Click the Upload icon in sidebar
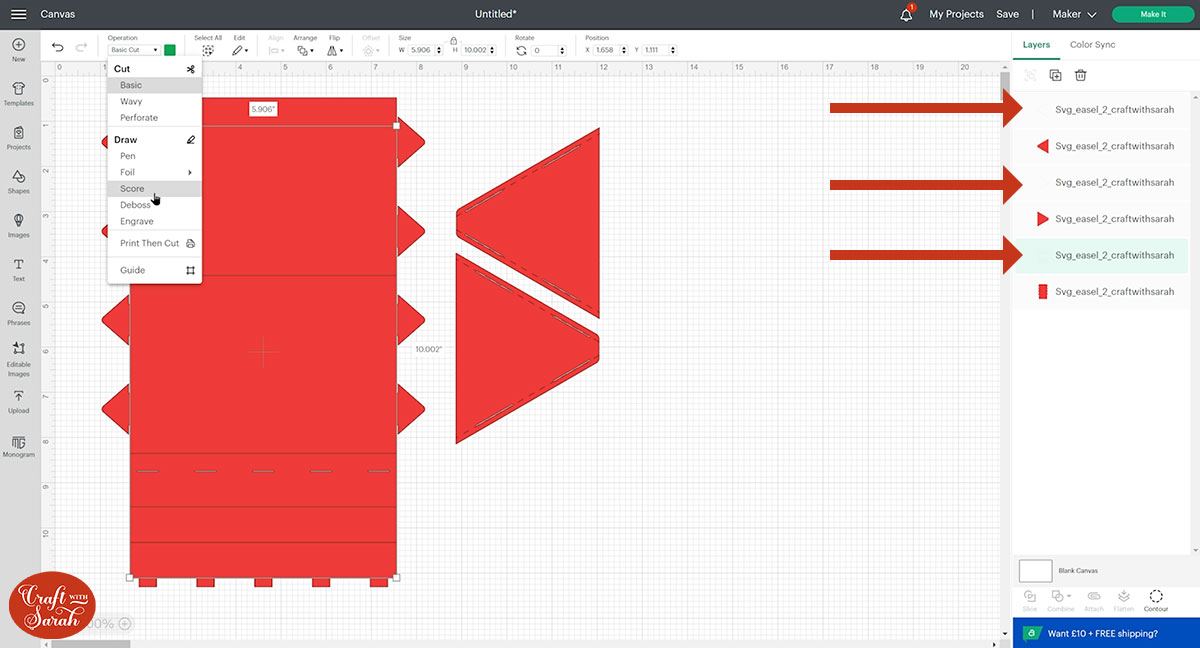This screenshot has width=1200, height=648. coord(18,400)
